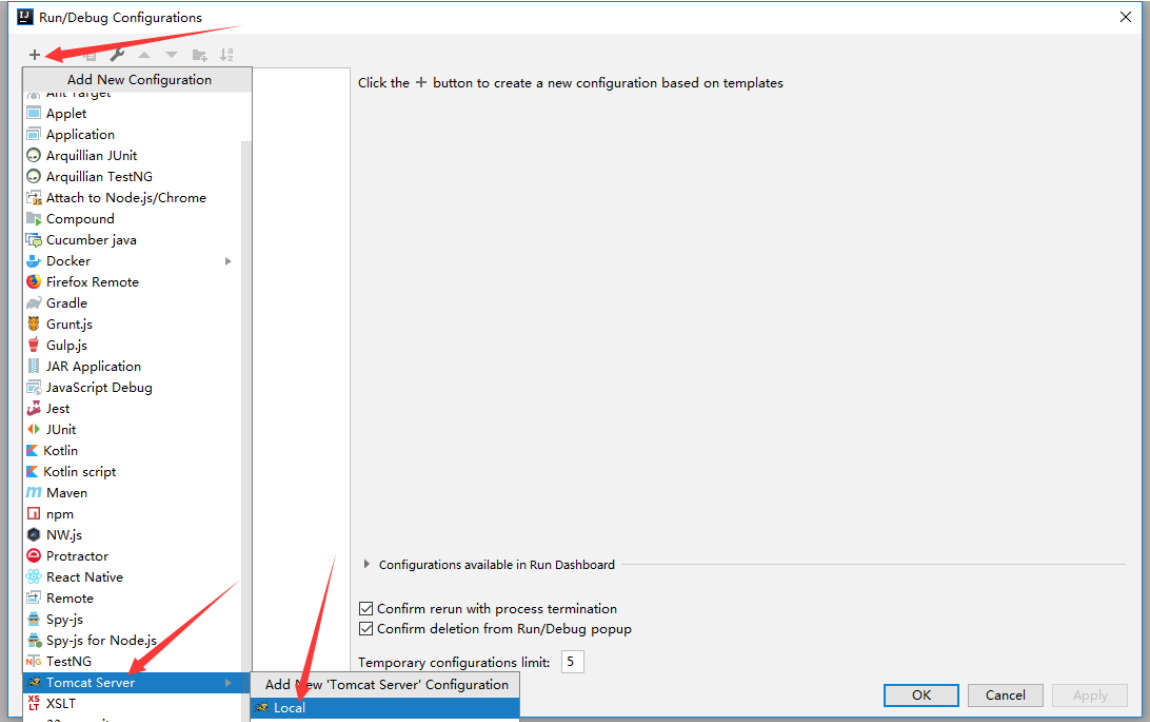Click the create new folder toolbar icon
Image resolution: width=1150 pixels, height=722 pixels.
coord(199,55)
